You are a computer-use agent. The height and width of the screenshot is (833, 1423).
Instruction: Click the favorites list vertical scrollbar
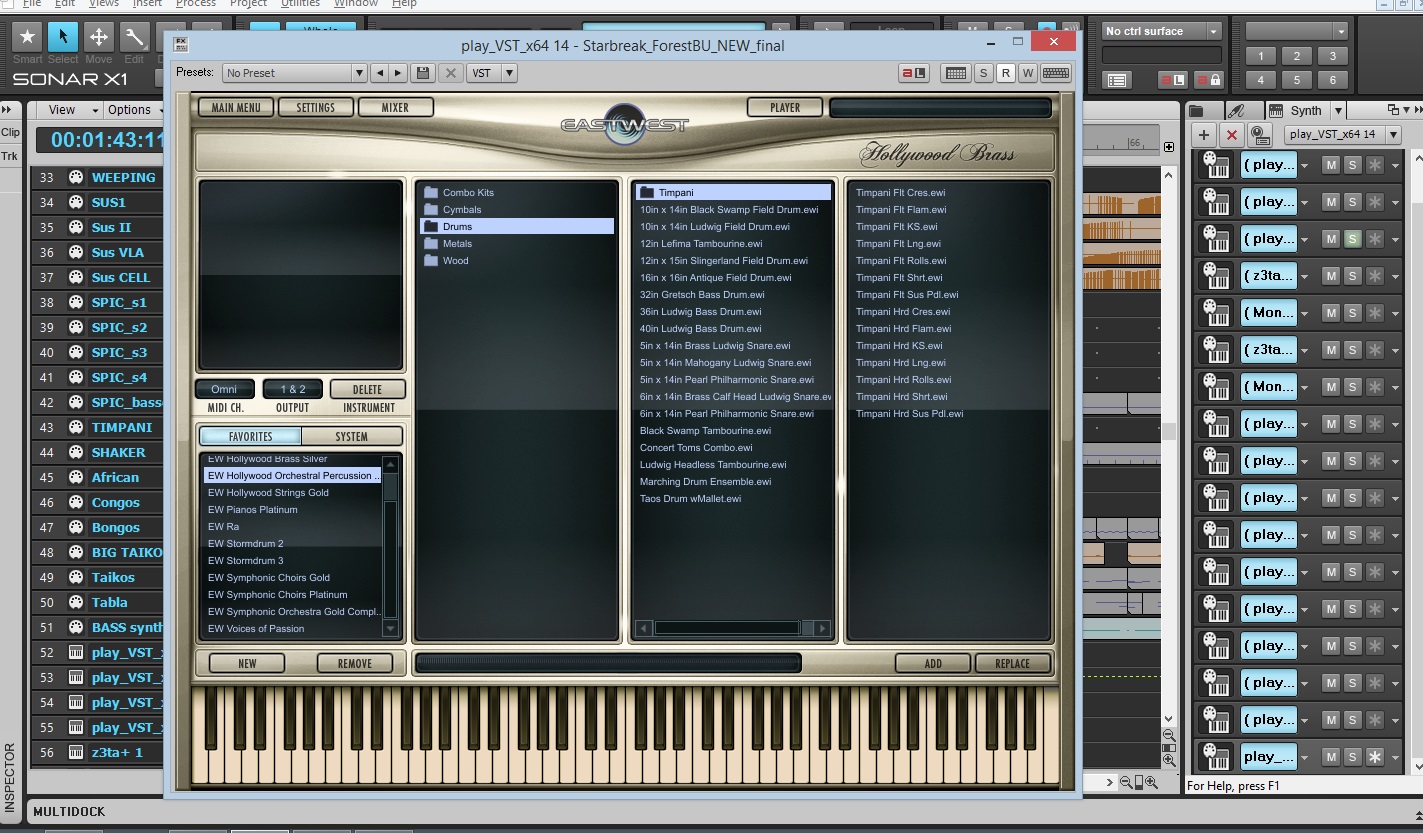[391, 545]
